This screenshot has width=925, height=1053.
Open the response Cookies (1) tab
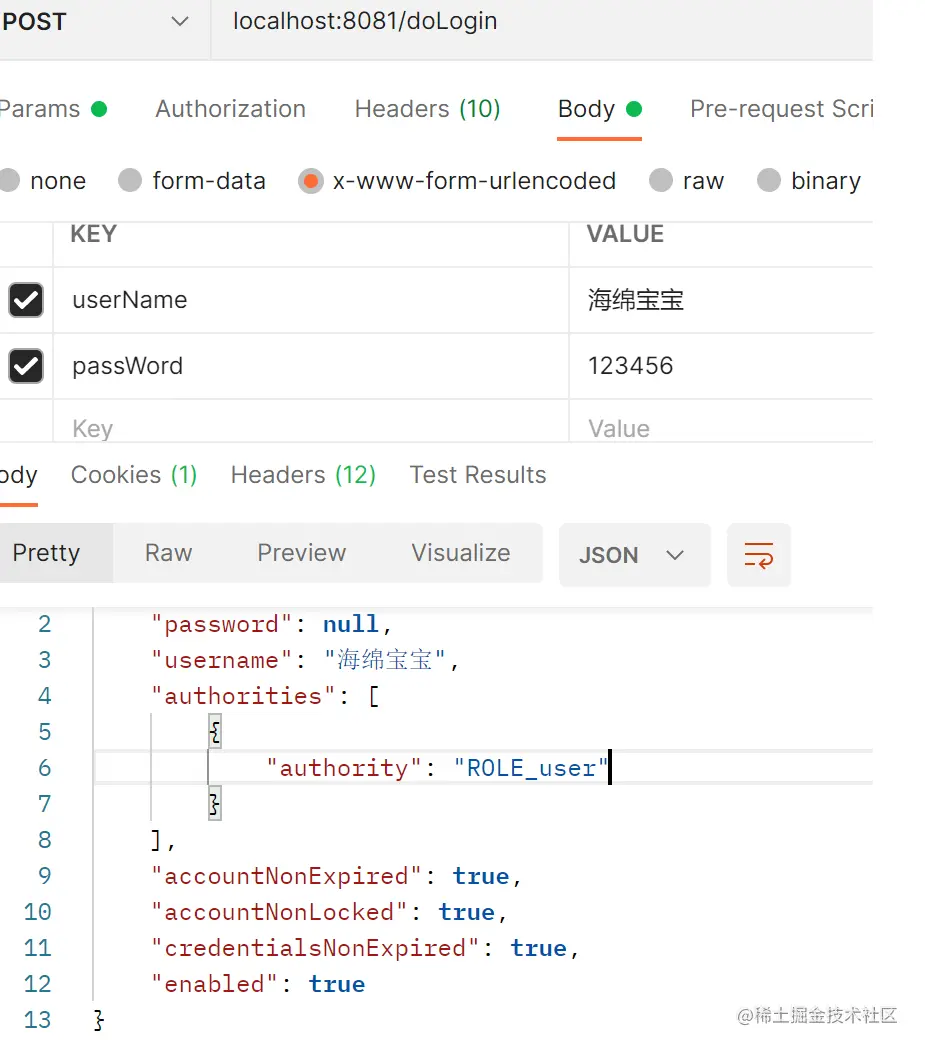(134, 475)
